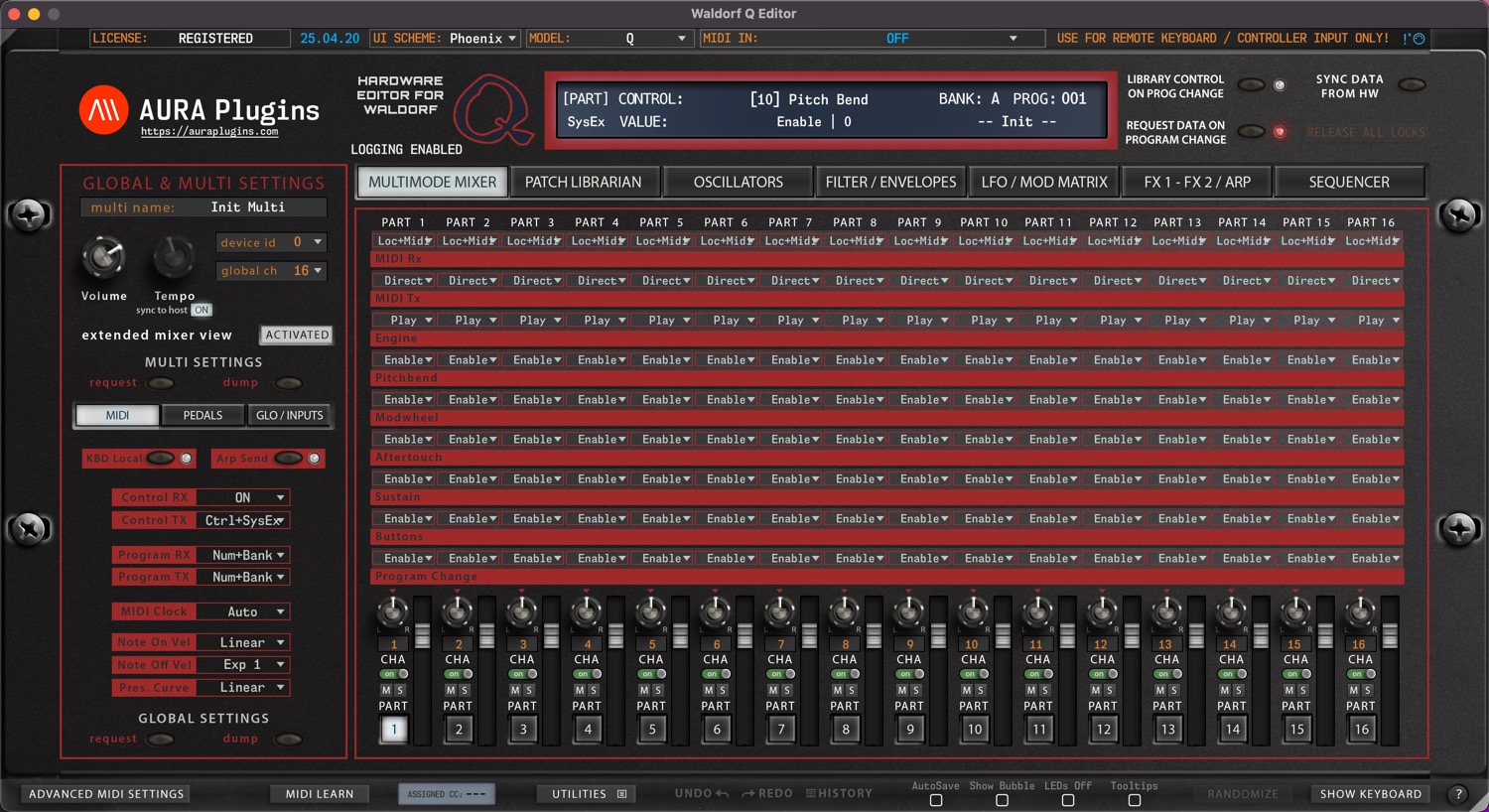The image size is (1489, 812).
Task: Click Multi Settings request button
Action: [160, 383]
